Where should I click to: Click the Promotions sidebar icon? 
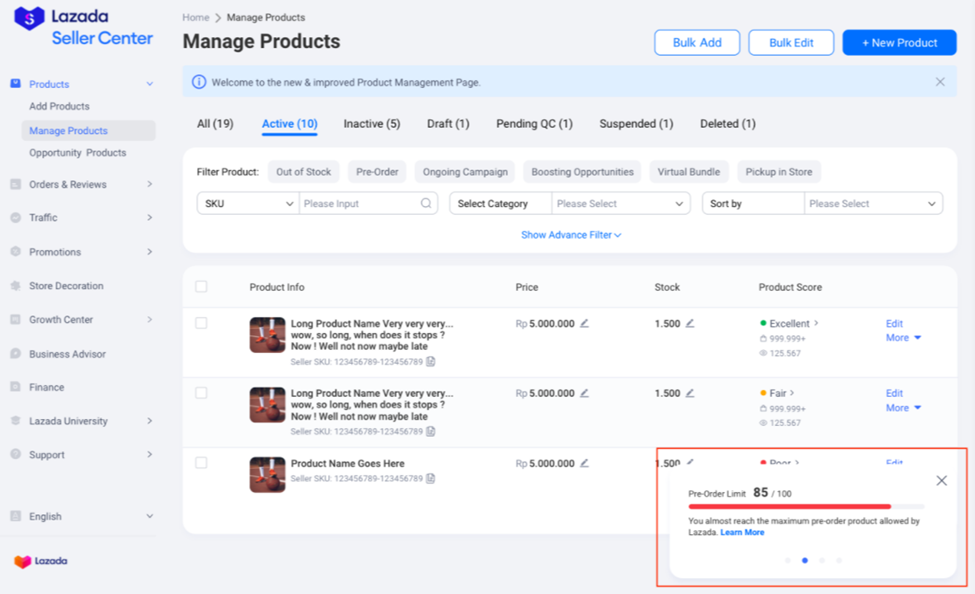(x=16, y=251)
